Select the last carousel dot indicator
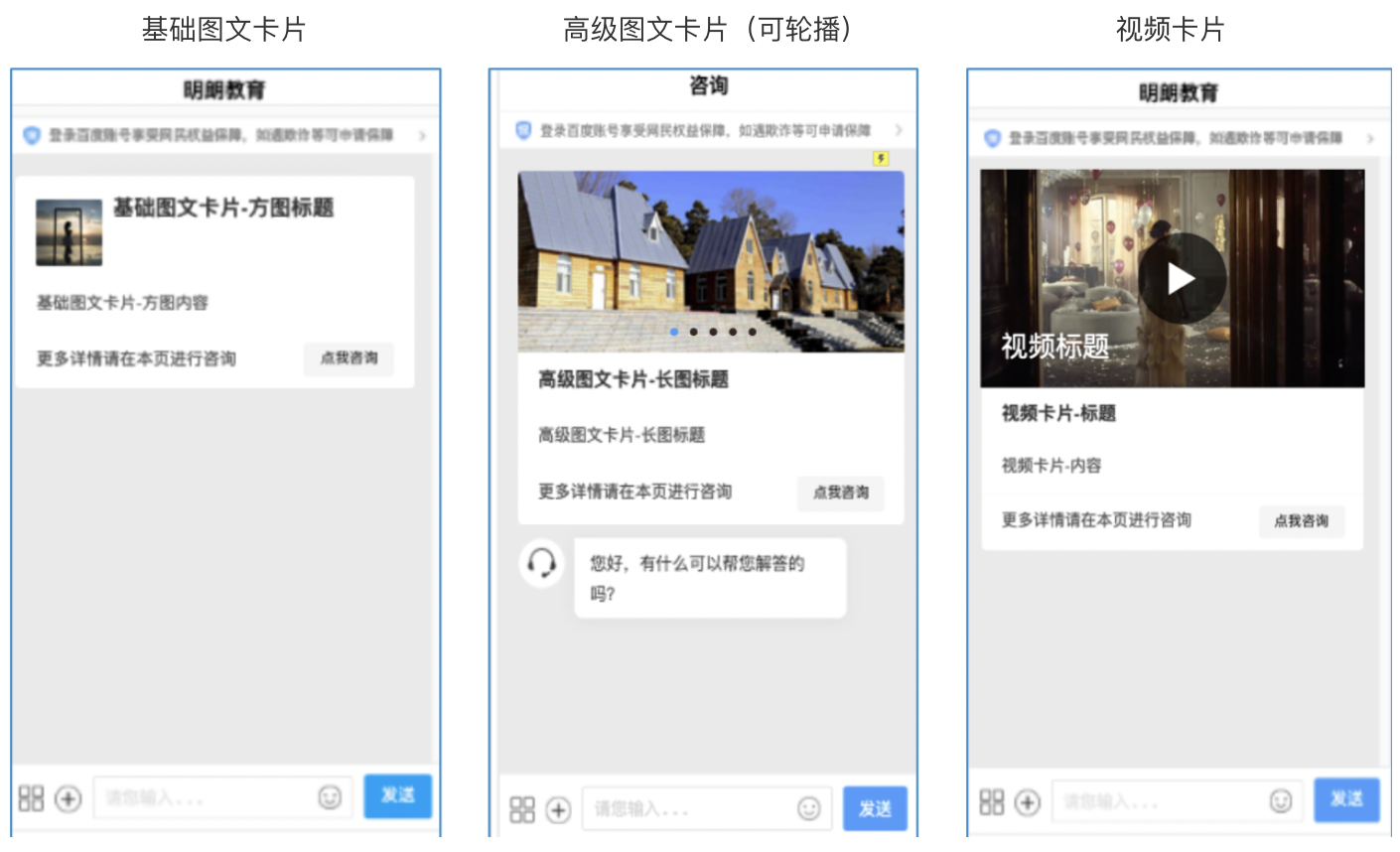Viewport: 1400px width, 852px height. (x=753, y=332)
